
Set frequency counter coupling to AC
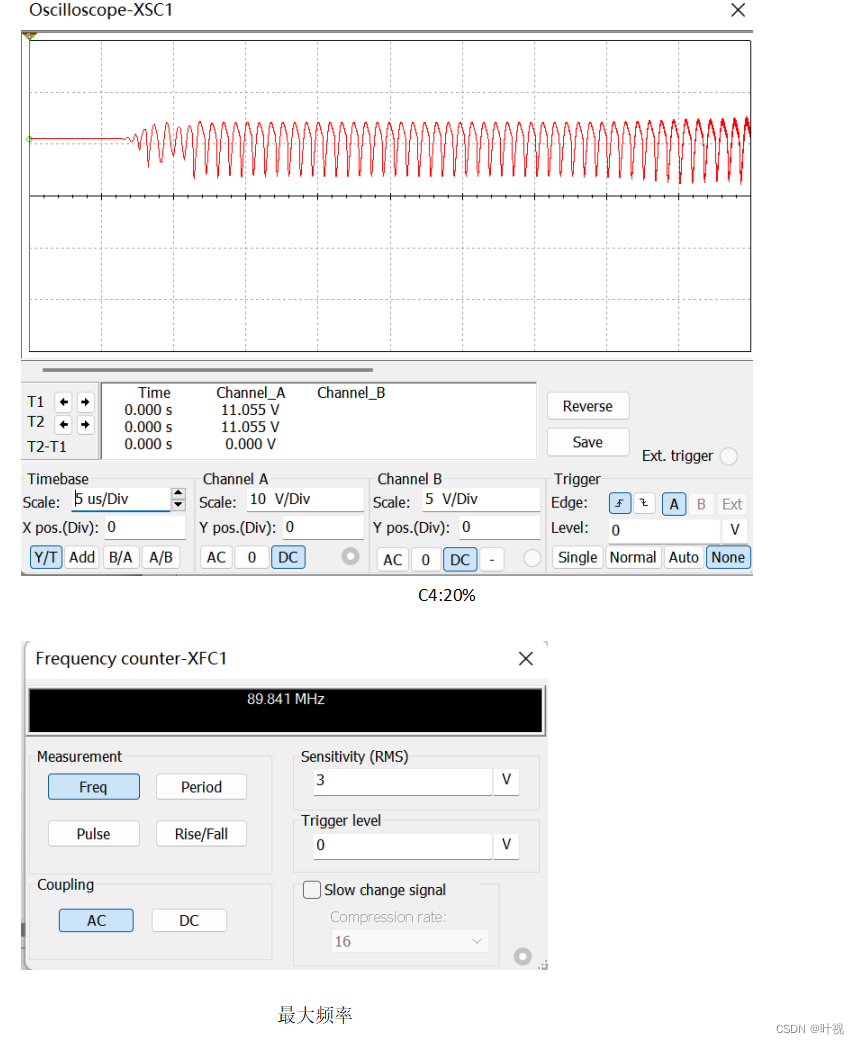97,920
